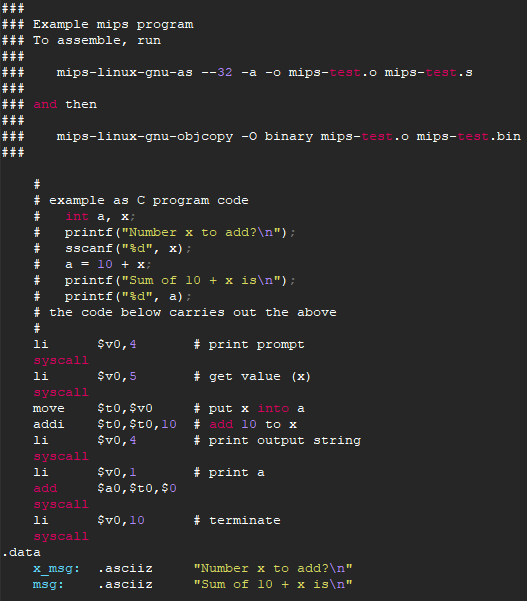Click the last 'syscall' before .data
Image resolution: width=527 pixels, height=601 pixels.
click(x=61, y=536)
